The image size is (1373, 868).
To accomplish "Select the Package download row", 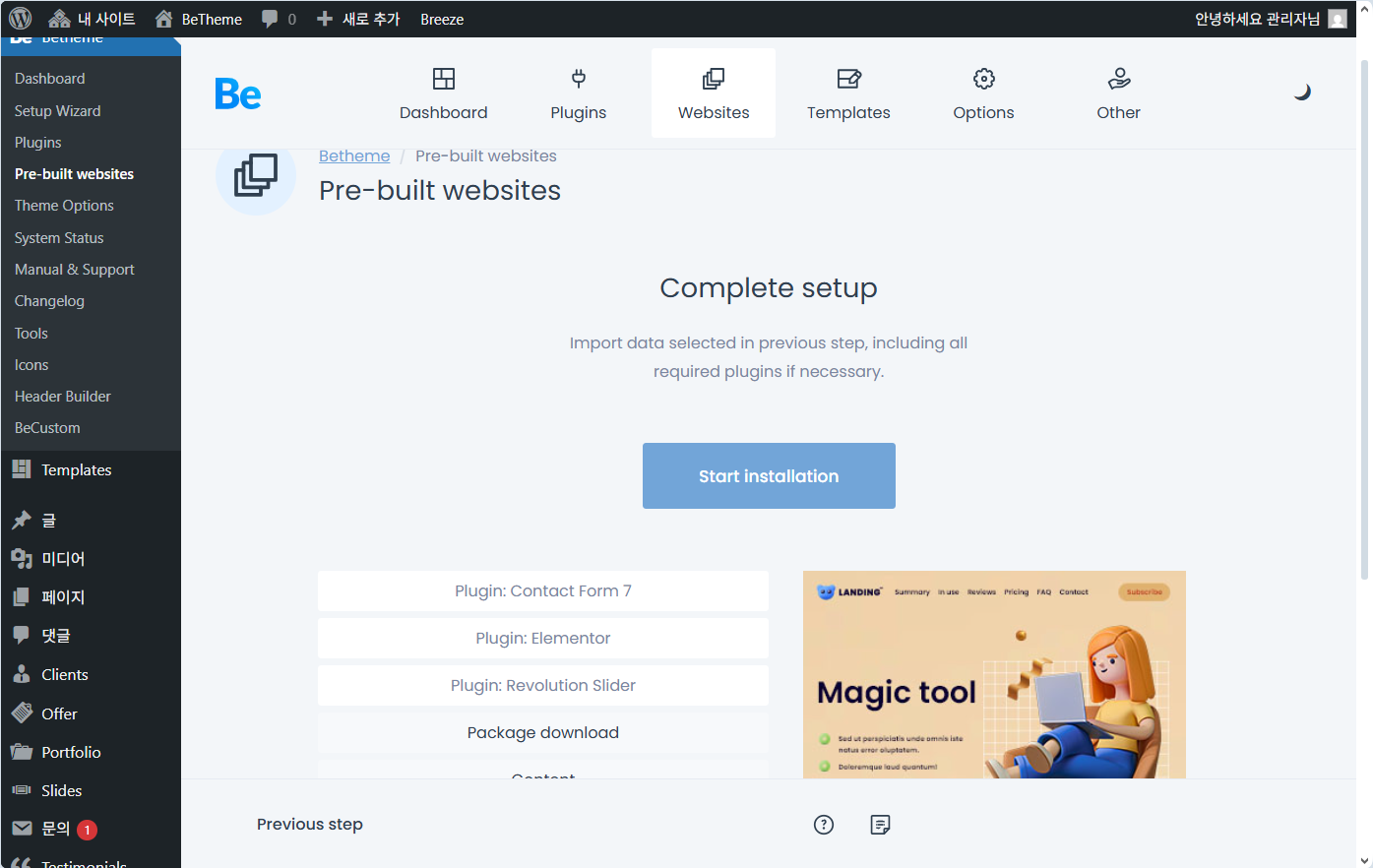I will [543, 732].
